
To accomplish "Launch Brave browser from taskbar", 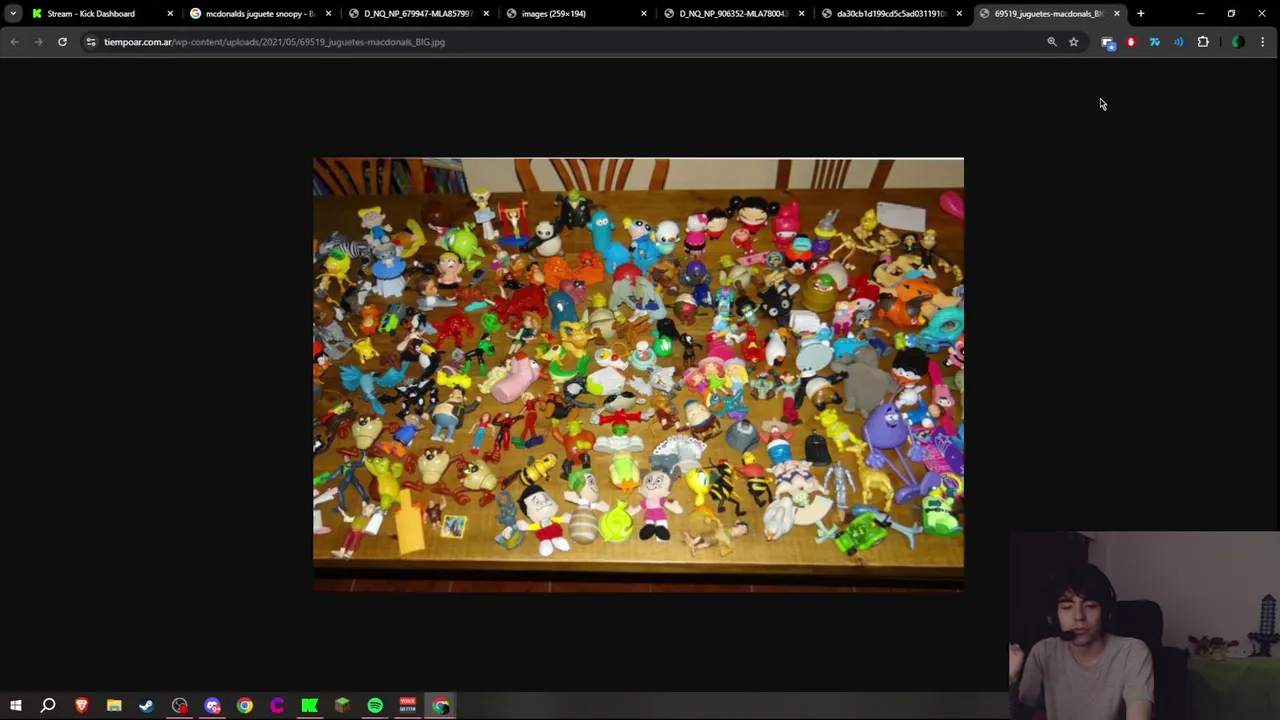I will click(81, 706).
